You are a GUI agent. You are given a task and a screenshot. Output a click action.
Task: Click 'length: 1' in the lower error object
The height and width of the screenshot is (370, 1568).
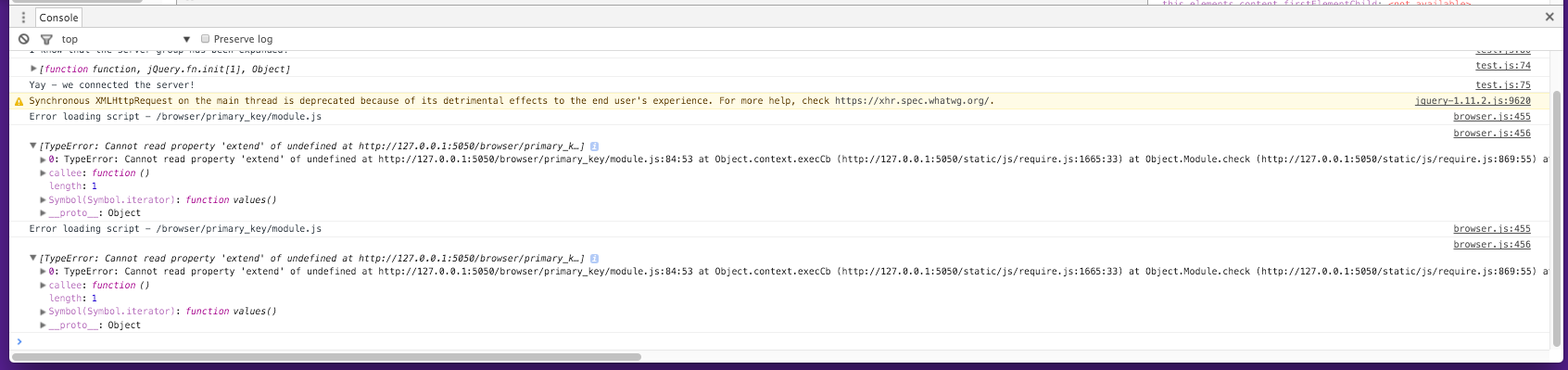click(x=73, y=299)
